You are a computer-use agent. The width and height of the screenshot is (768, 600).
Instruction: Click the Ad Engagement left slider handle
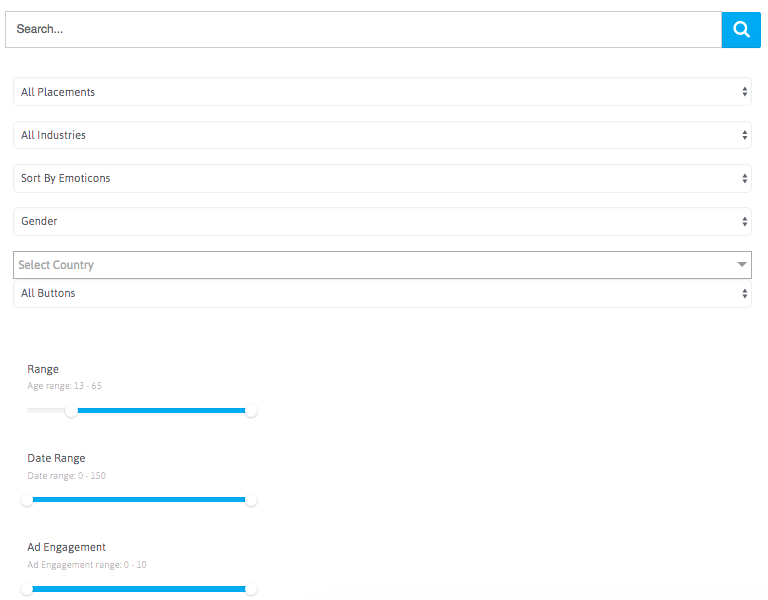[x=27, y=589]
